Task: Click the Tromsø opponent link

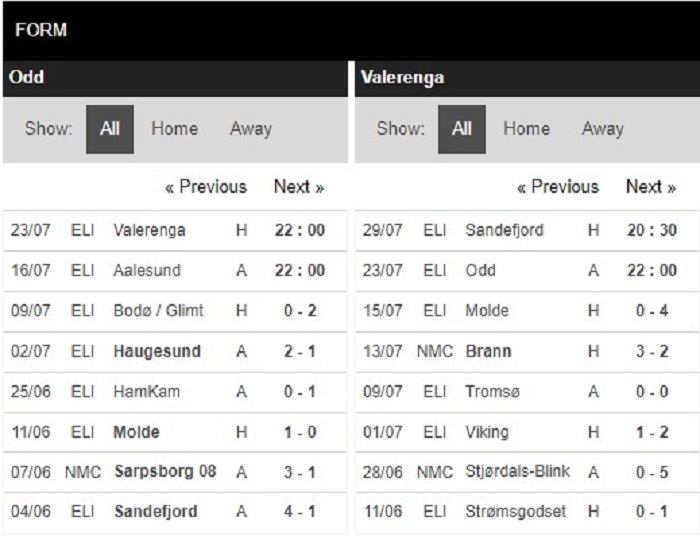Action: click(492, 392)
